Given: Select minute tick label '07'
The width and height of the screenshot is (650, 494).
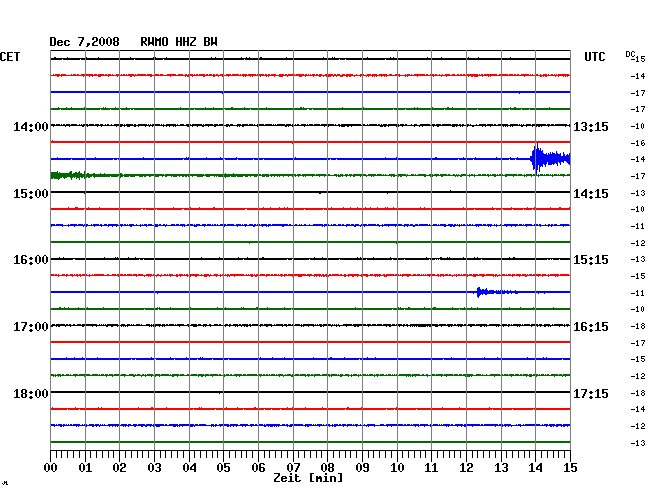Looking at the screenshot, I should pyautogui.click(x=293, y=468).
